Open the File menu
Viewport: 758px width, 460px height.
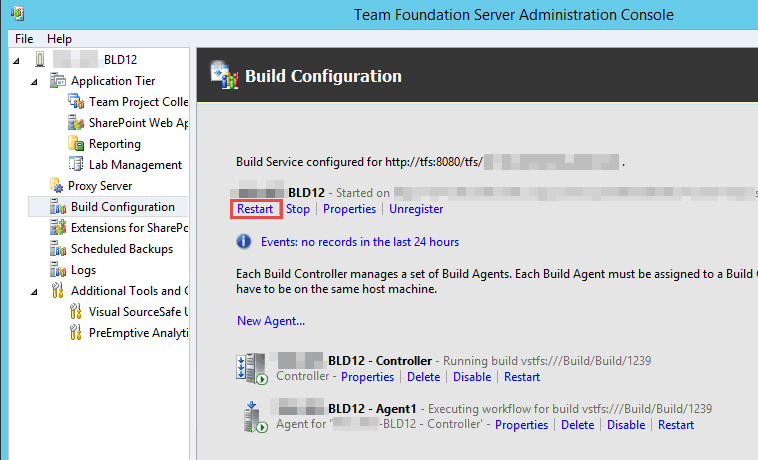(x=24, y=39)
